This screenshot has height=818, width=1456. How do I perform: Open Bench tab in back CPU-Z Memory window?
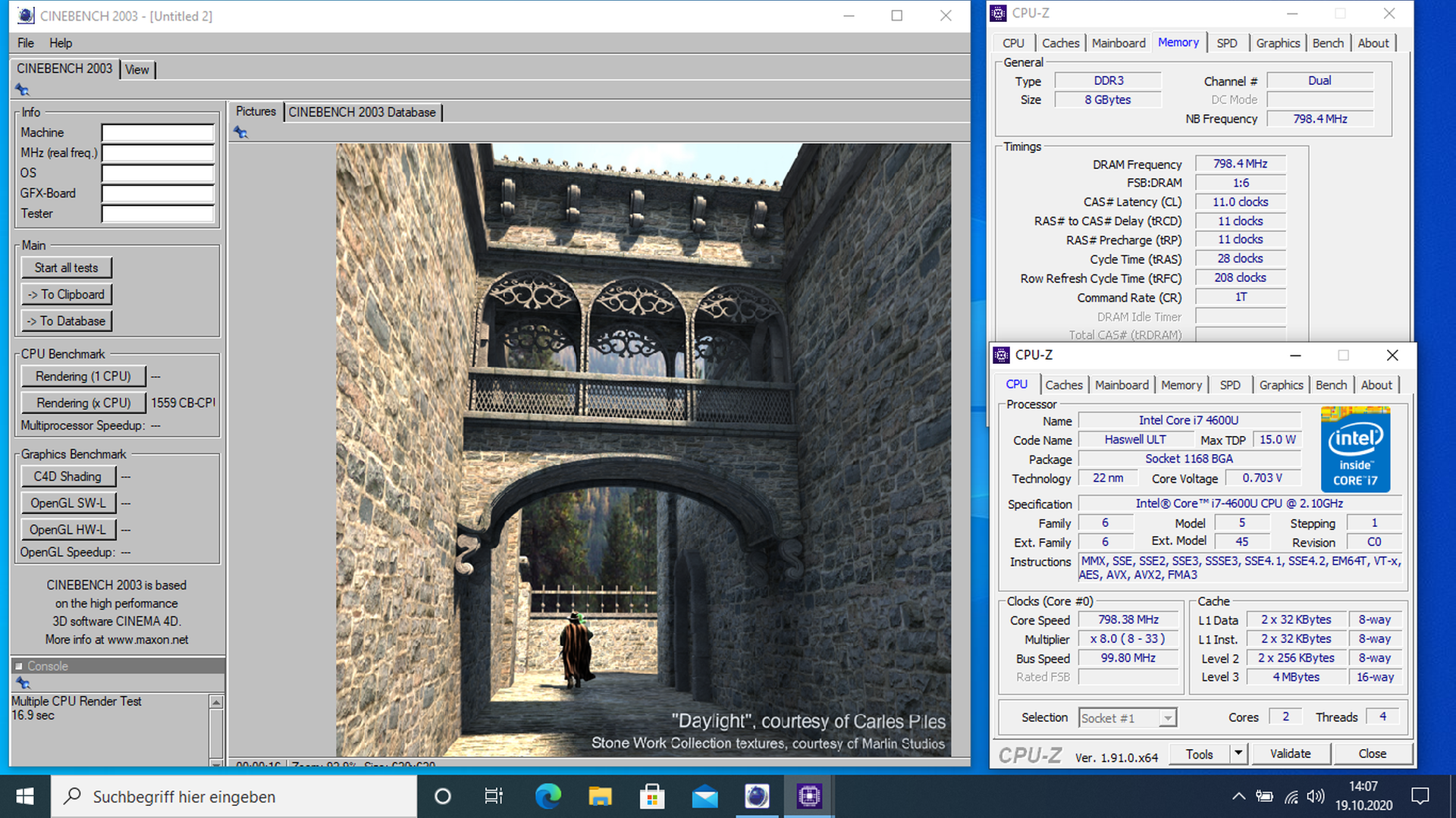(1328, 43)
